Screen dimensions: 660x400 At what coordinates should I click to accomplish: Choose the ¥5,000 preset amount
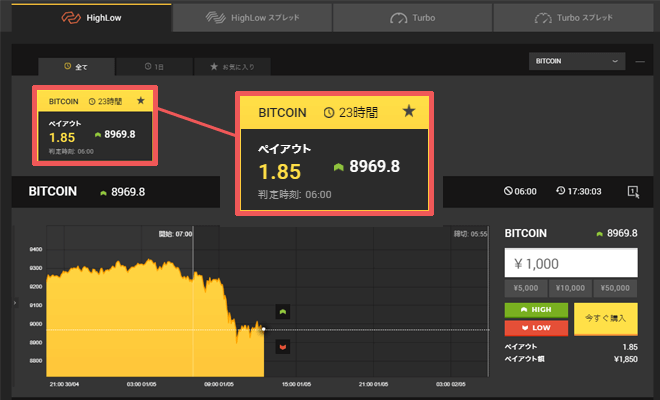coord(526,288)
